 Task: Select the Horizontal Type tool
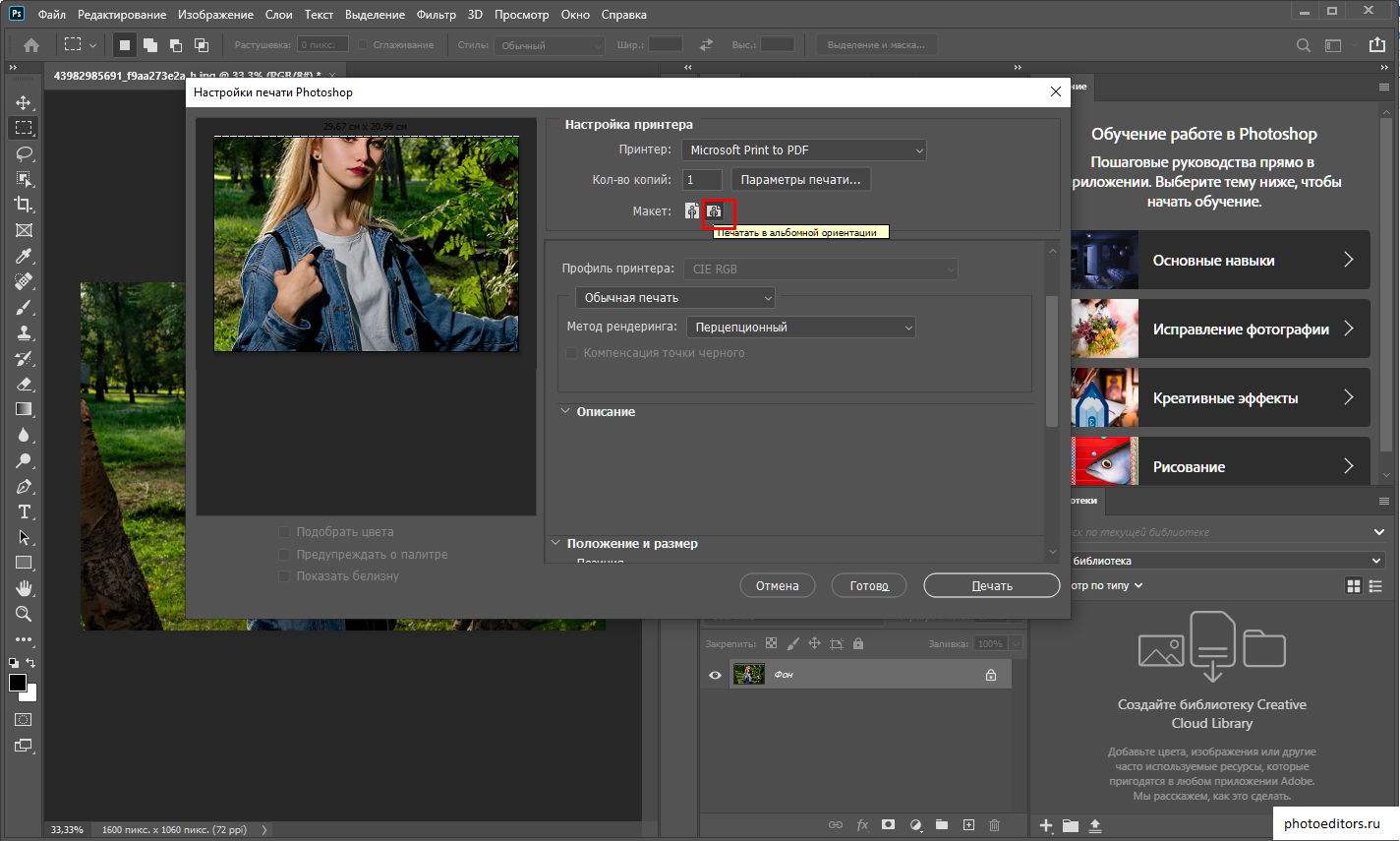coord(24,511)
